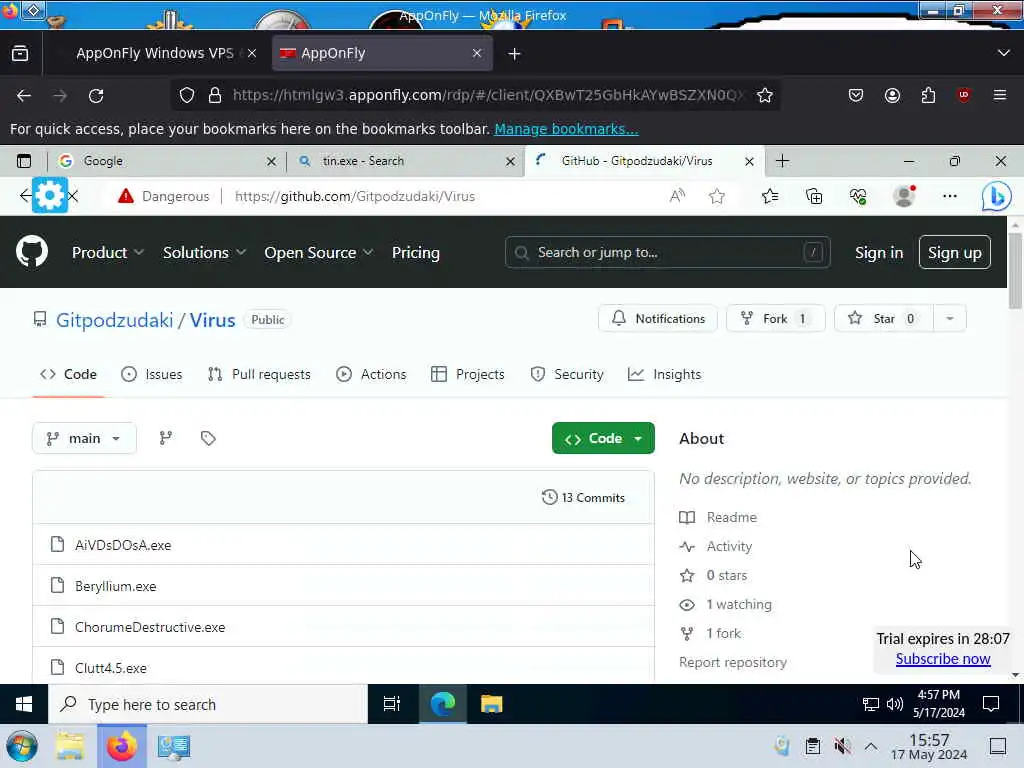Open Edge favorites list icon

770,196
